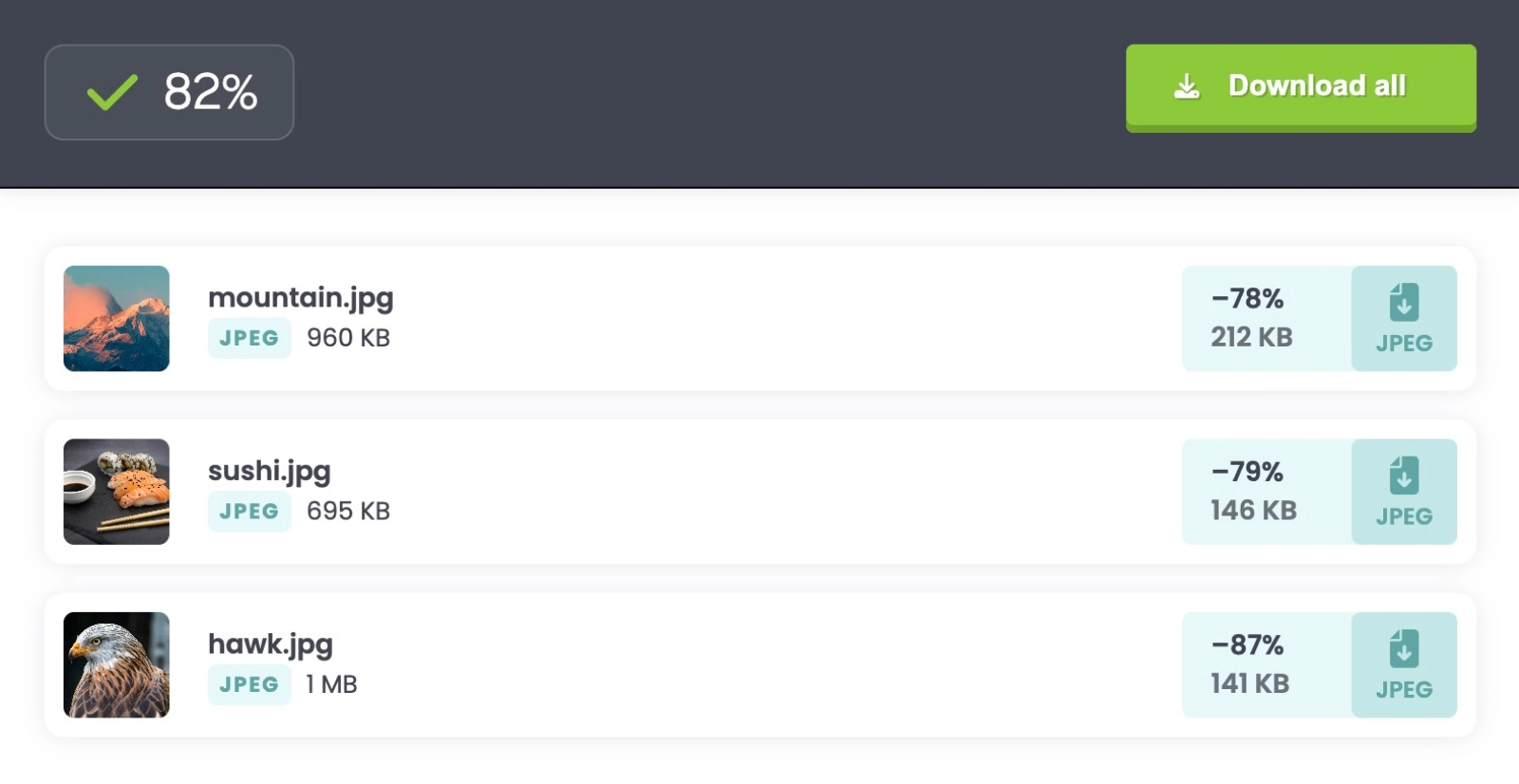The image size is (1519, 784).
Task: Click the JPEG format badge under sushi.jpg
Action: coord(249,512)
